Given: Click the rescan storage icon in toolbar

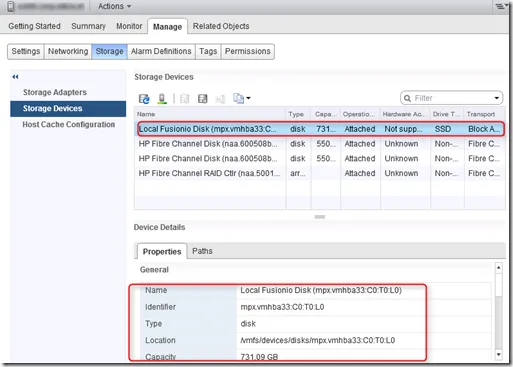Looking at the screenshot, I should tap(162, 99).
